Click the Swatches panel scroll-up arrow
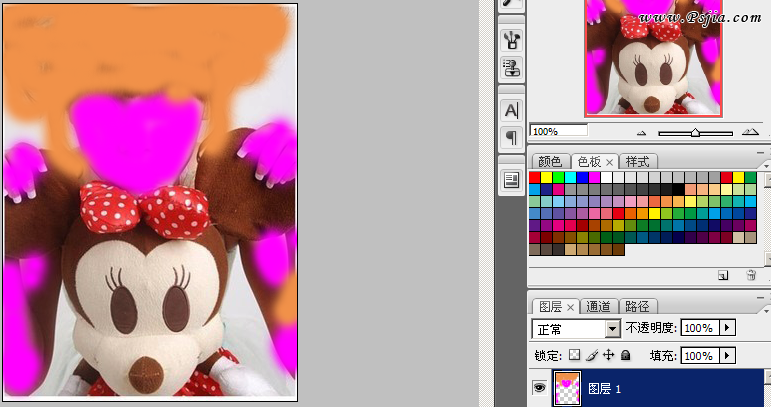This screenshot has width=771, height=407. [x=768, y=180]
